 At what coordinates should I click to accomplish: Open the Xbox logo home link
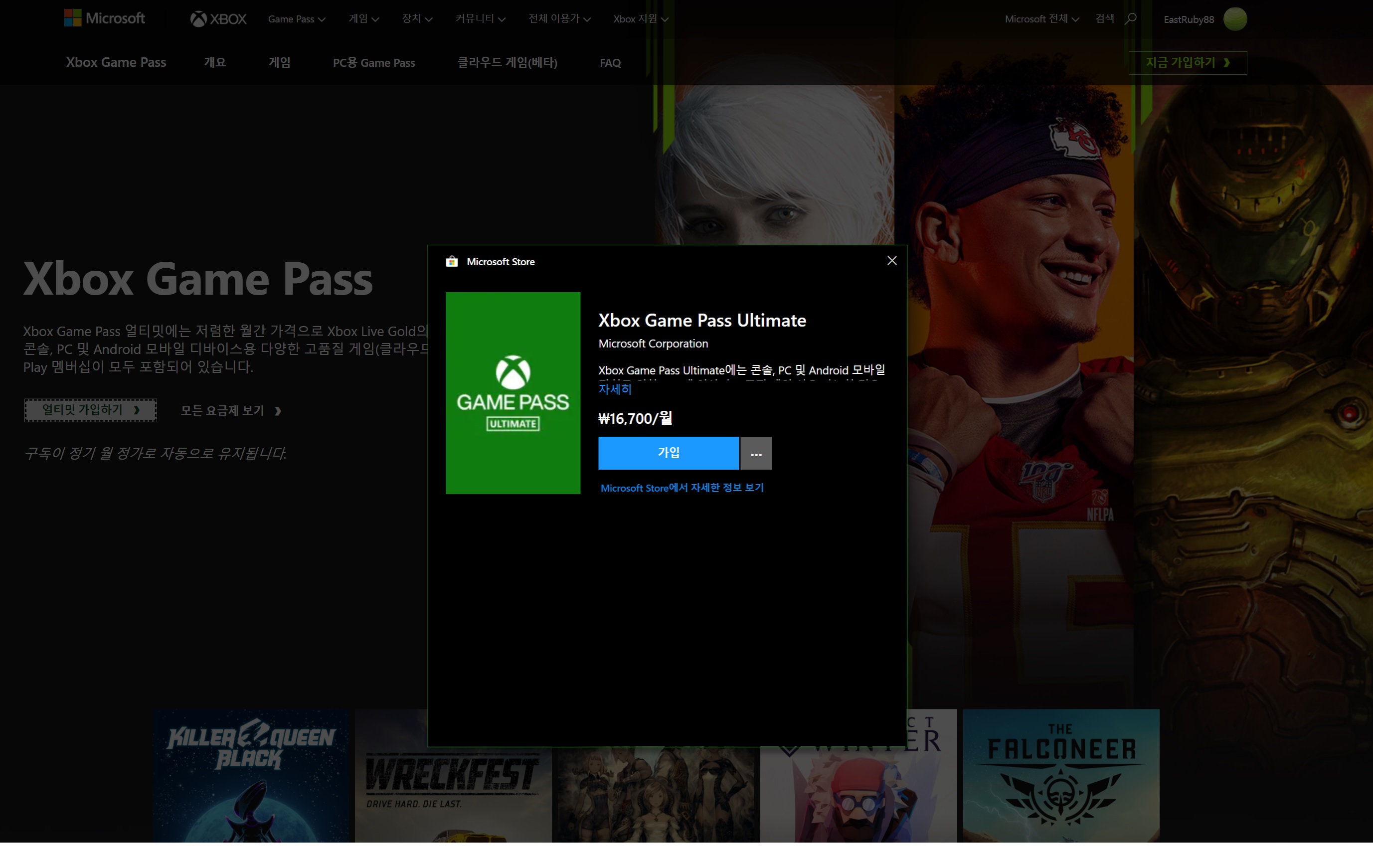218,19
